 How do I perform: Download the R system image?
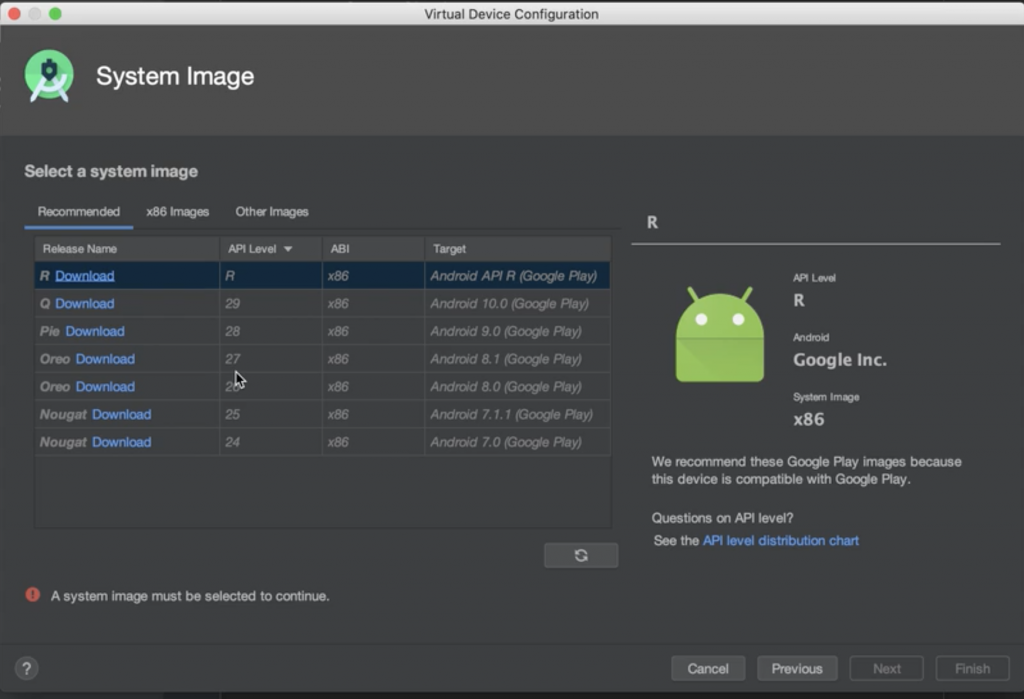(85, 276)
